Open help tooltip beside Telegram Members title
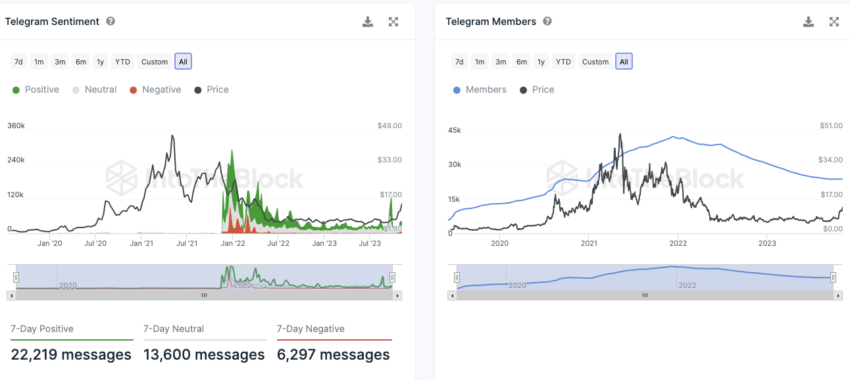The width and height of the screenshot is (850, 380). 548,22
